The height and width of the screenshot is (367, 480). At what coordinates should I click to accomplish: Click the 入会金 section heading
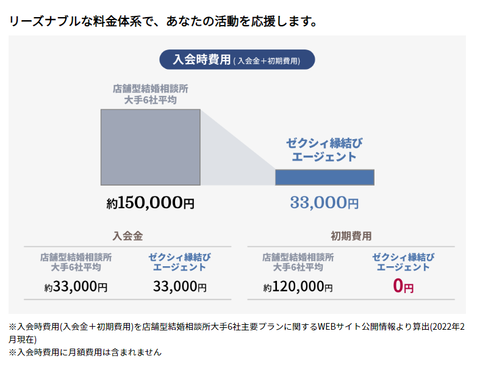[x=128, y=236]
